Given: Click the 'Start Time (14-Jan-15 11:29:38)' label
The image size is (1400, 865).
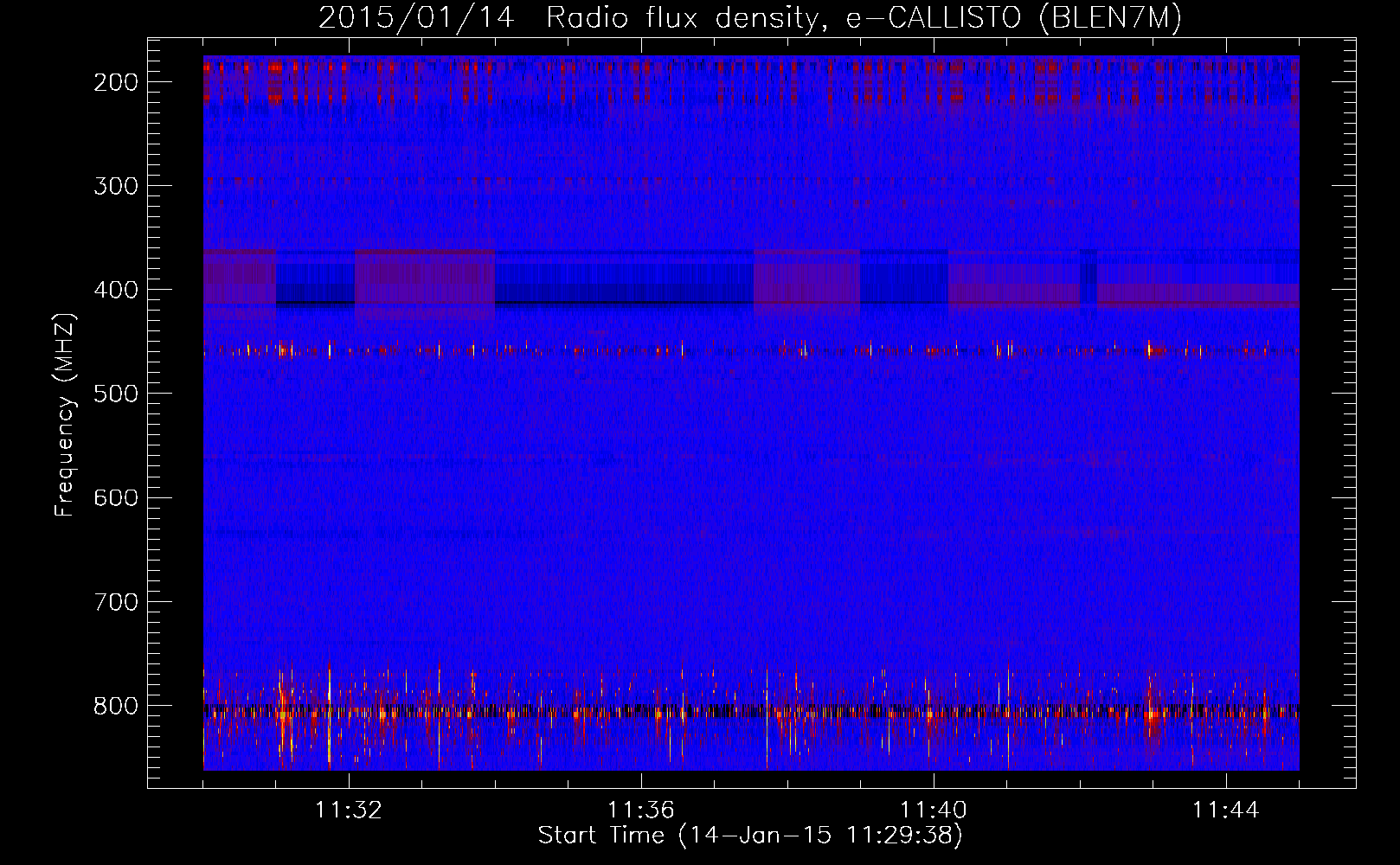Looking at the screenshot, I should [x=750, y=836].
